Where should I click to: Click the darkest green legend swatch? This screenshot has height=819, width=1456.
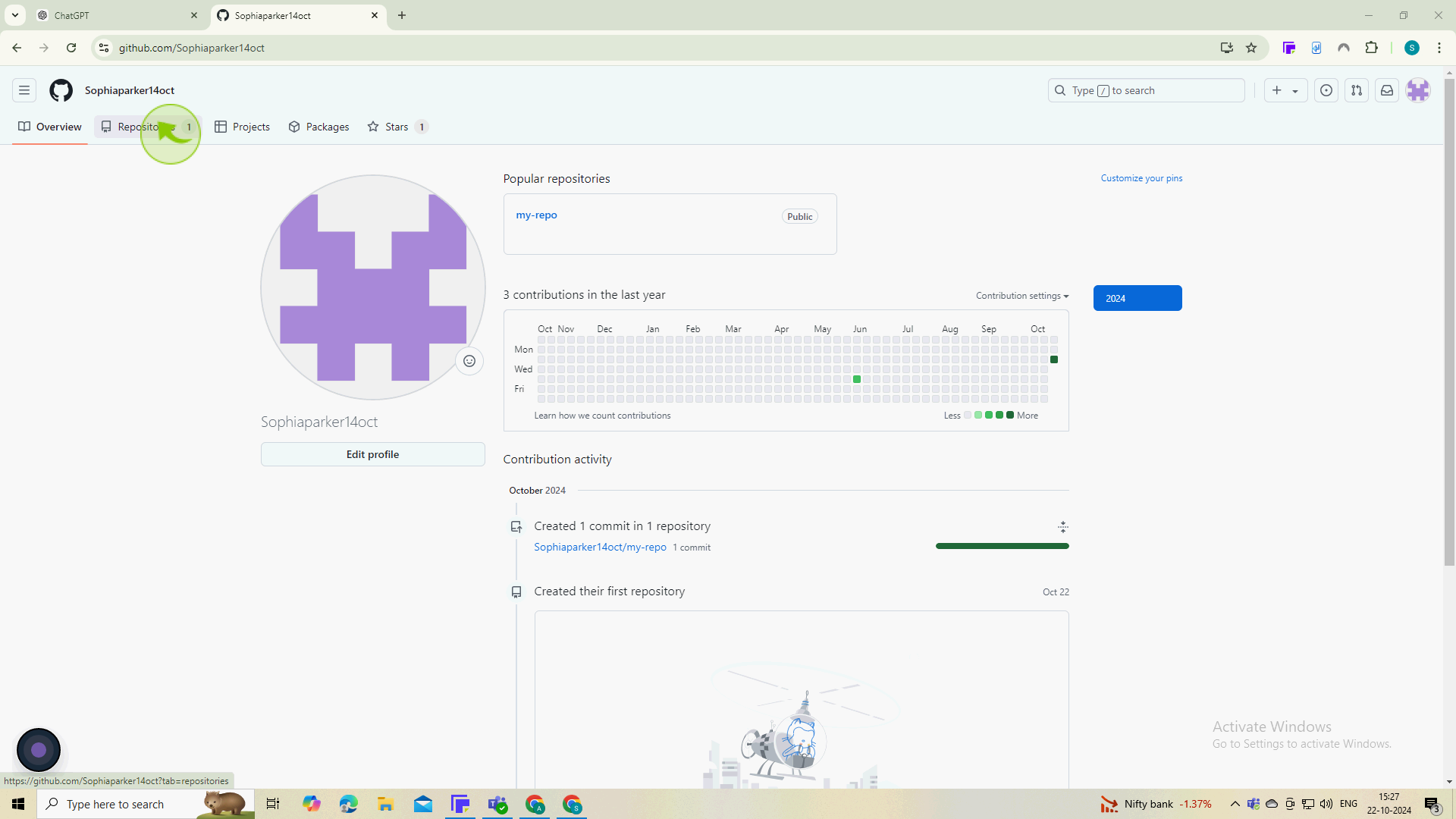(1010, 415)
